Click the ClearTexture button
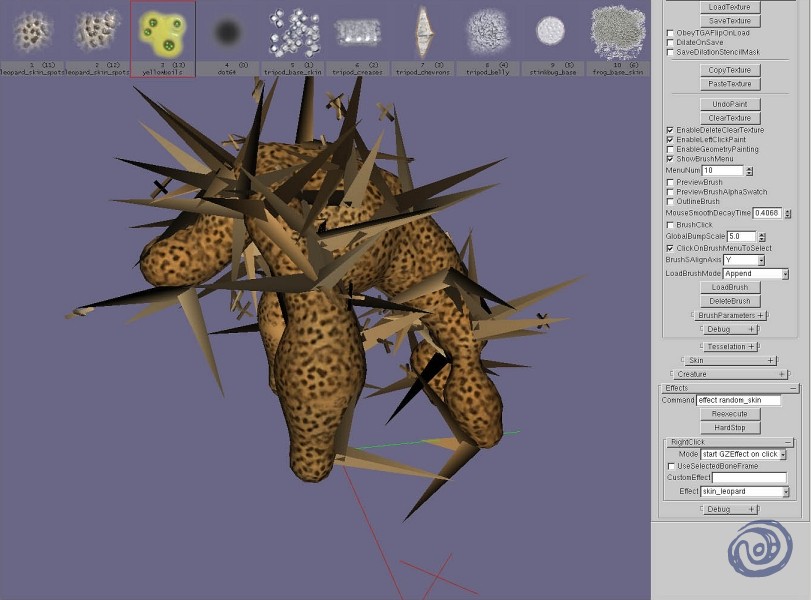The height and width of the screenshot is (600, 811). [x=730, y=118]
